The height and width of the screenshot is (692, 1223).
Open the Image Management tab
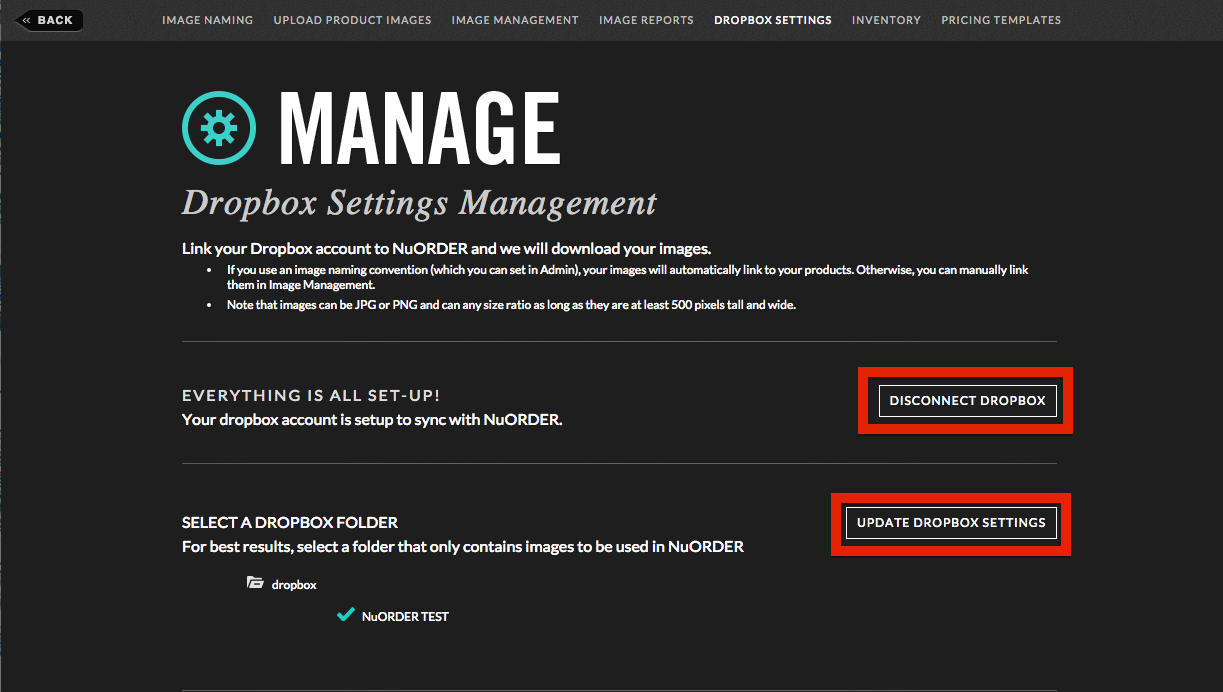pos(515,20)
